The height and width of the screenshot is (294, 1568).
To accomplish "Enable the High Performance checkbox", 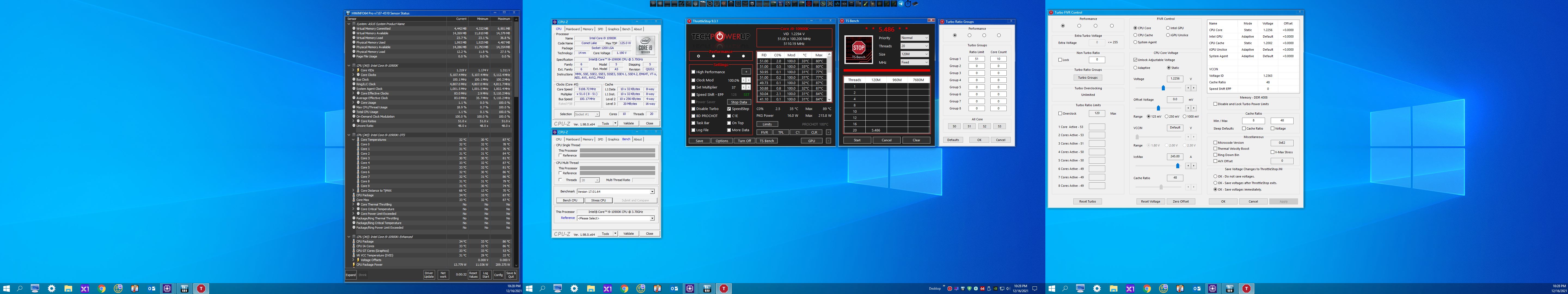I will tap(693, 72).
